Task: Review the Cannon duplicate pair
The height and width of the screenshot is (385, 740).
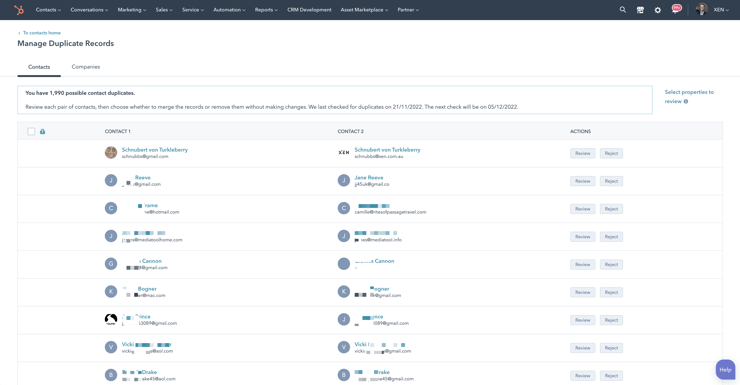Action: pos(582,265)
